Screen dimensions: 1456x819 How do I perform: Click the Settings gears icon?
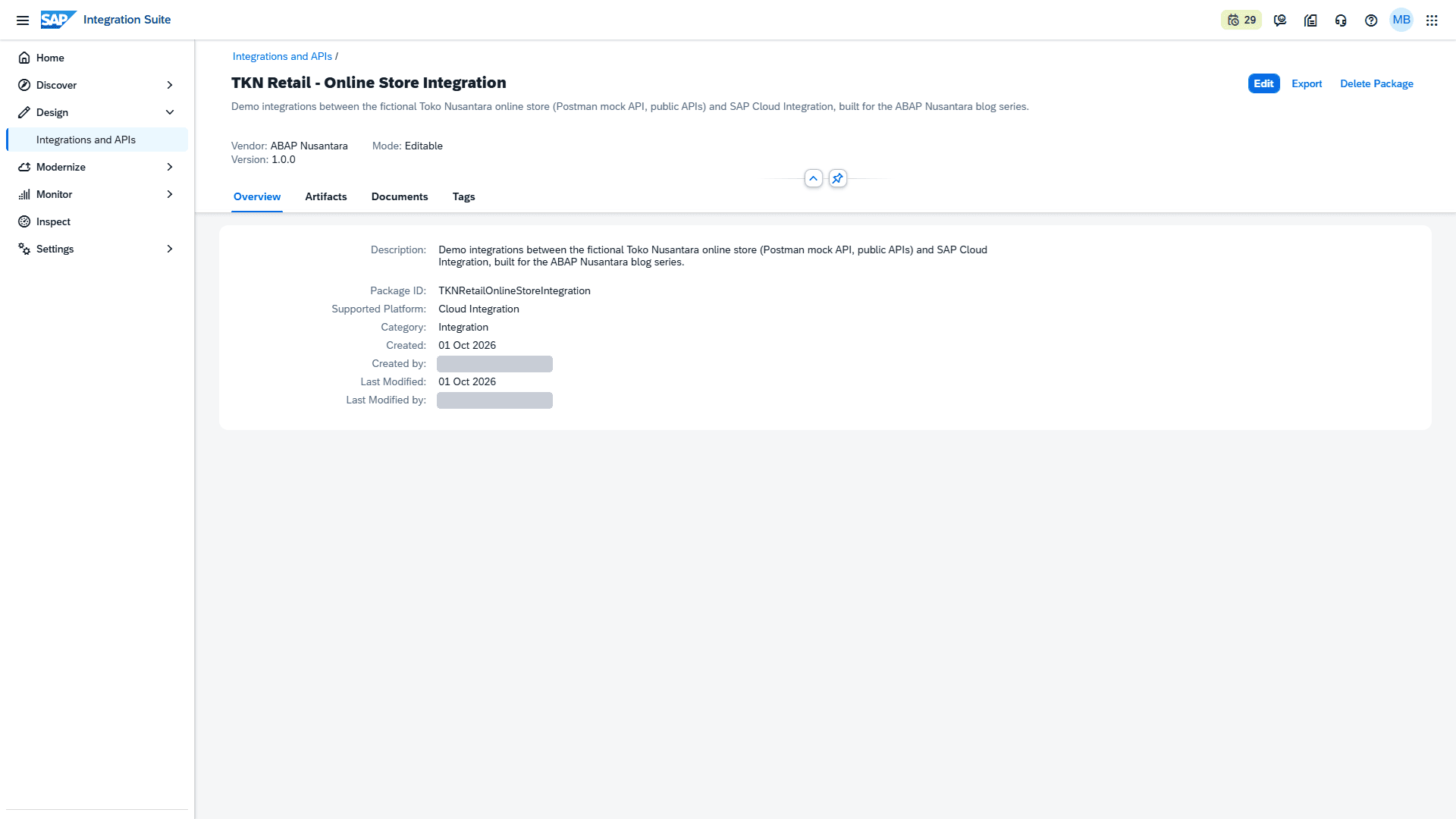coord(24,249)
